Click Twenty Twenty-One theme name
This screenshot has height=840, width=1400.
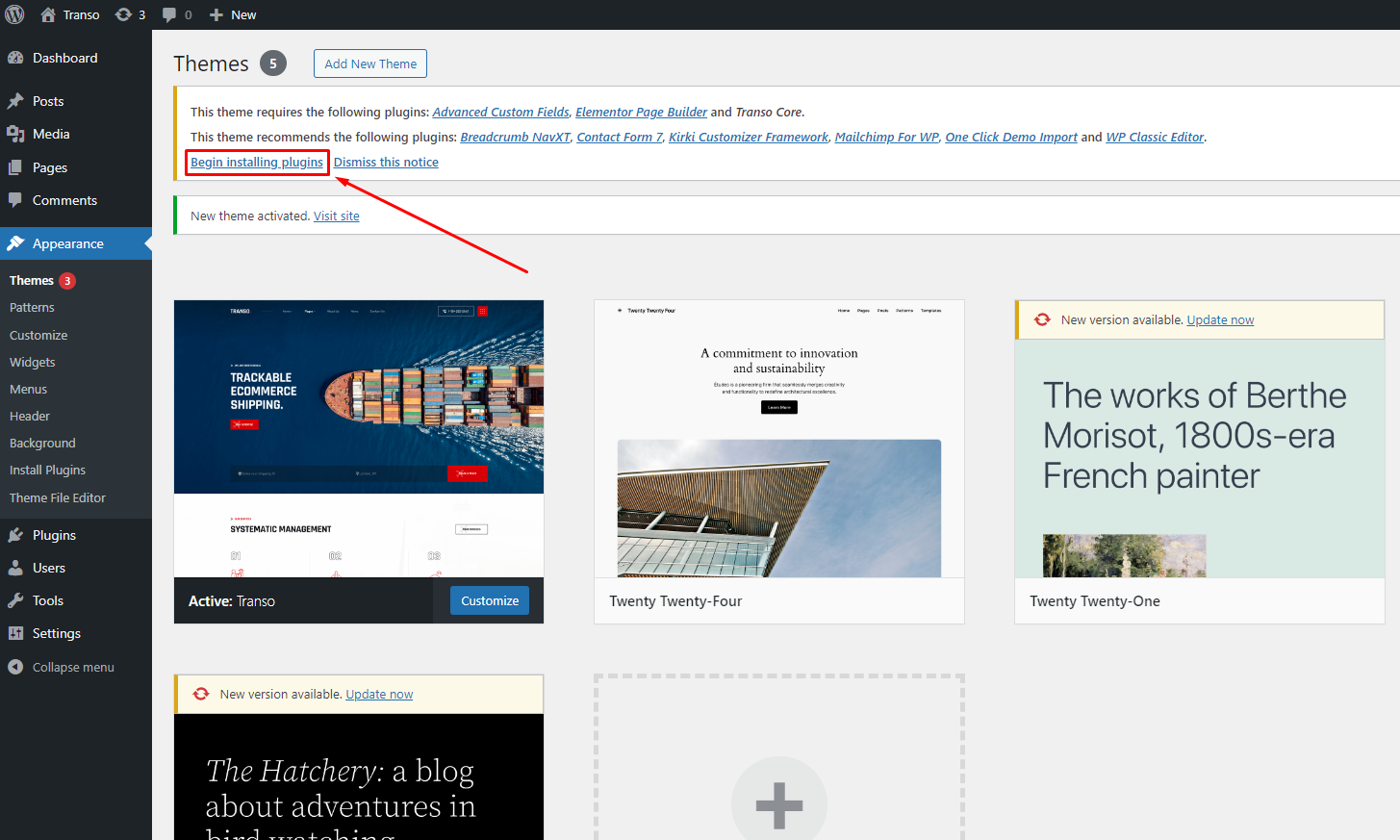[1095, 600]
